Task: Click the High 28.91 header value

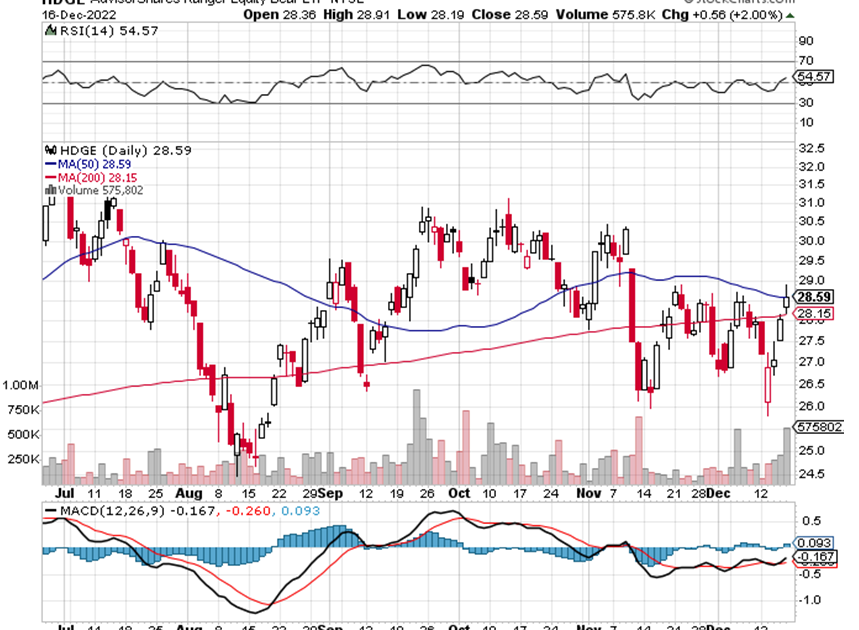Action: click(356, 15)
